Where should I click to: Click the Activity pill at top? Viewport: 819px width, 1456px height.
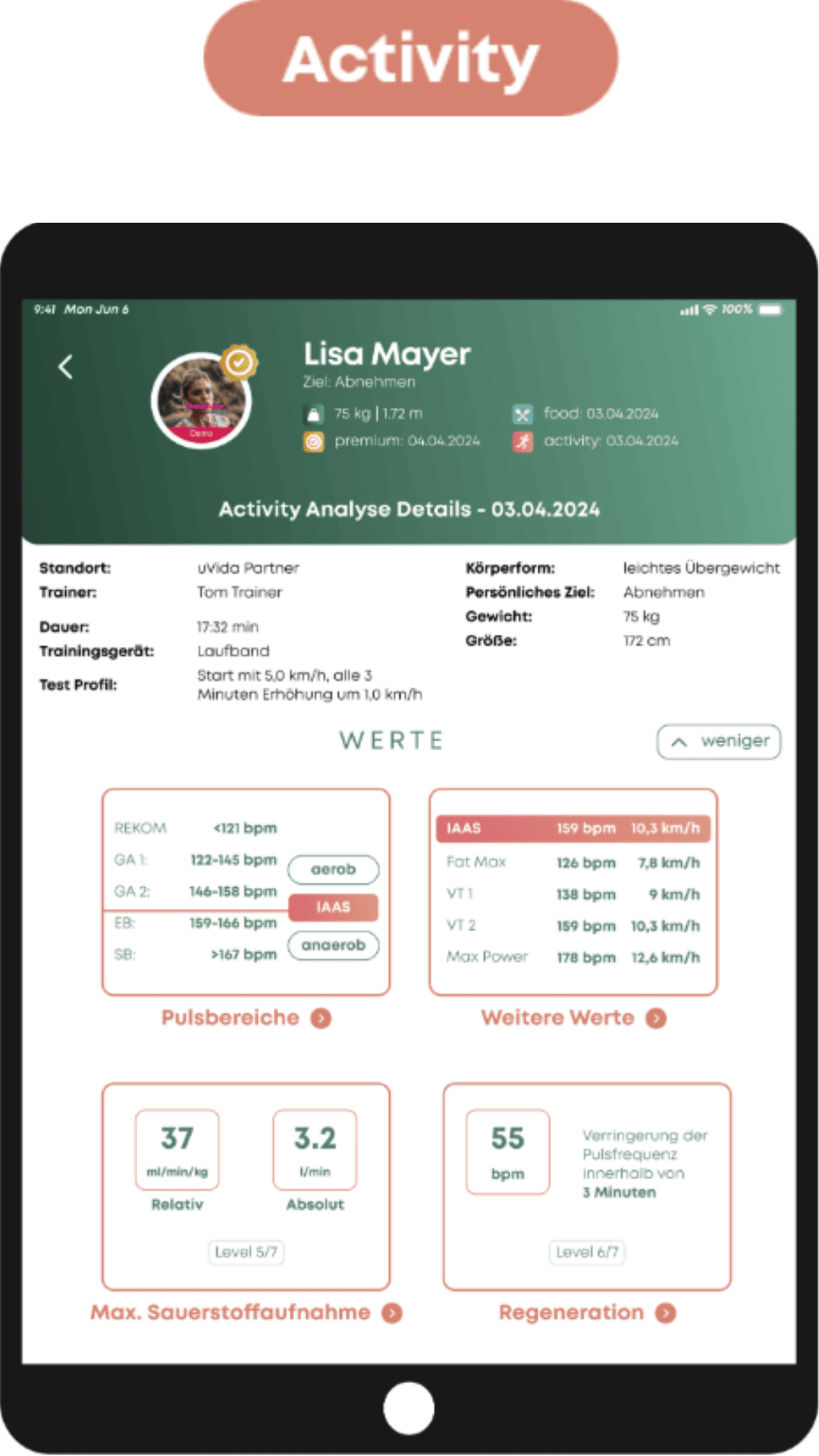click(x=411, y=59)
